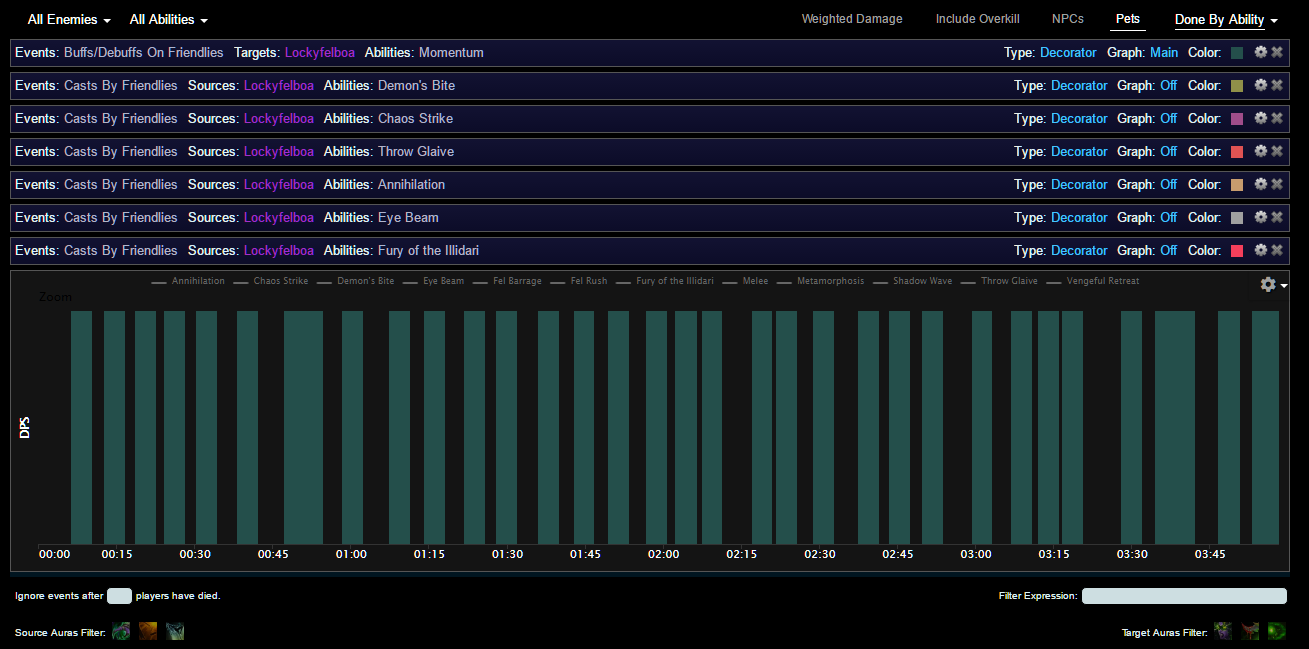Open the Done By Ability dropdown
Viewport: 1309px width, 649px height.
(x=1226, y=20)
